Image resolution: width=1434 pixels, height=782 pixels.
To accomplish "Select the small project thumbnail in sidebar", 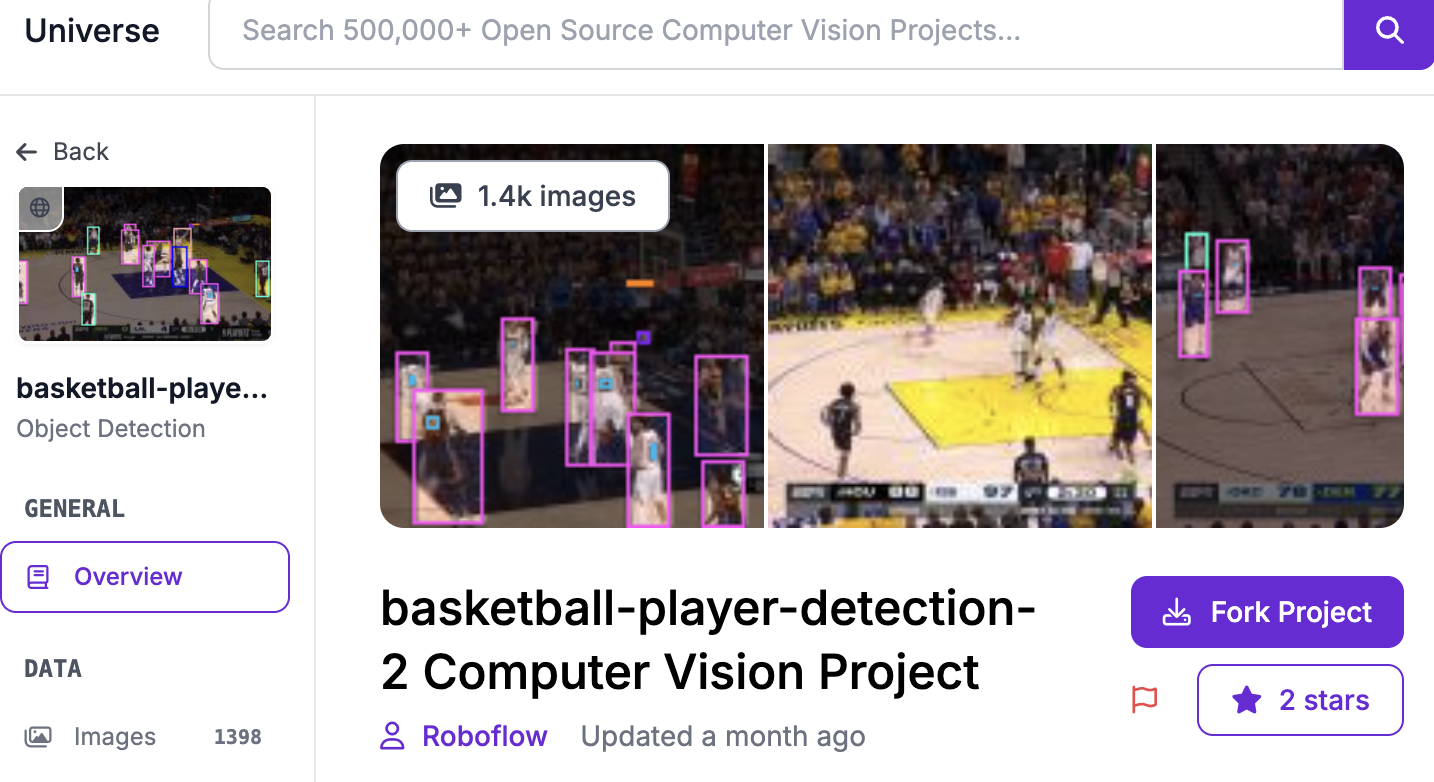I will (145, 264).
